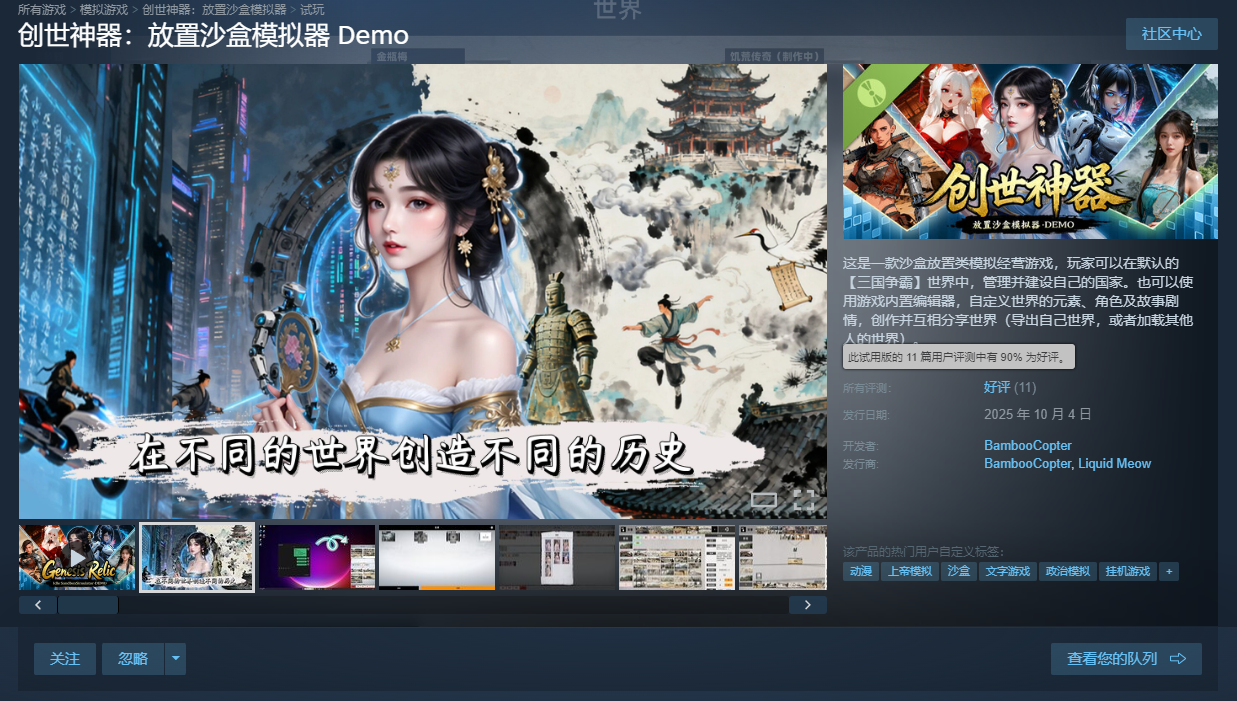Click the 好评 review summary link
The image size is (1237, 701).
point(997,387)
